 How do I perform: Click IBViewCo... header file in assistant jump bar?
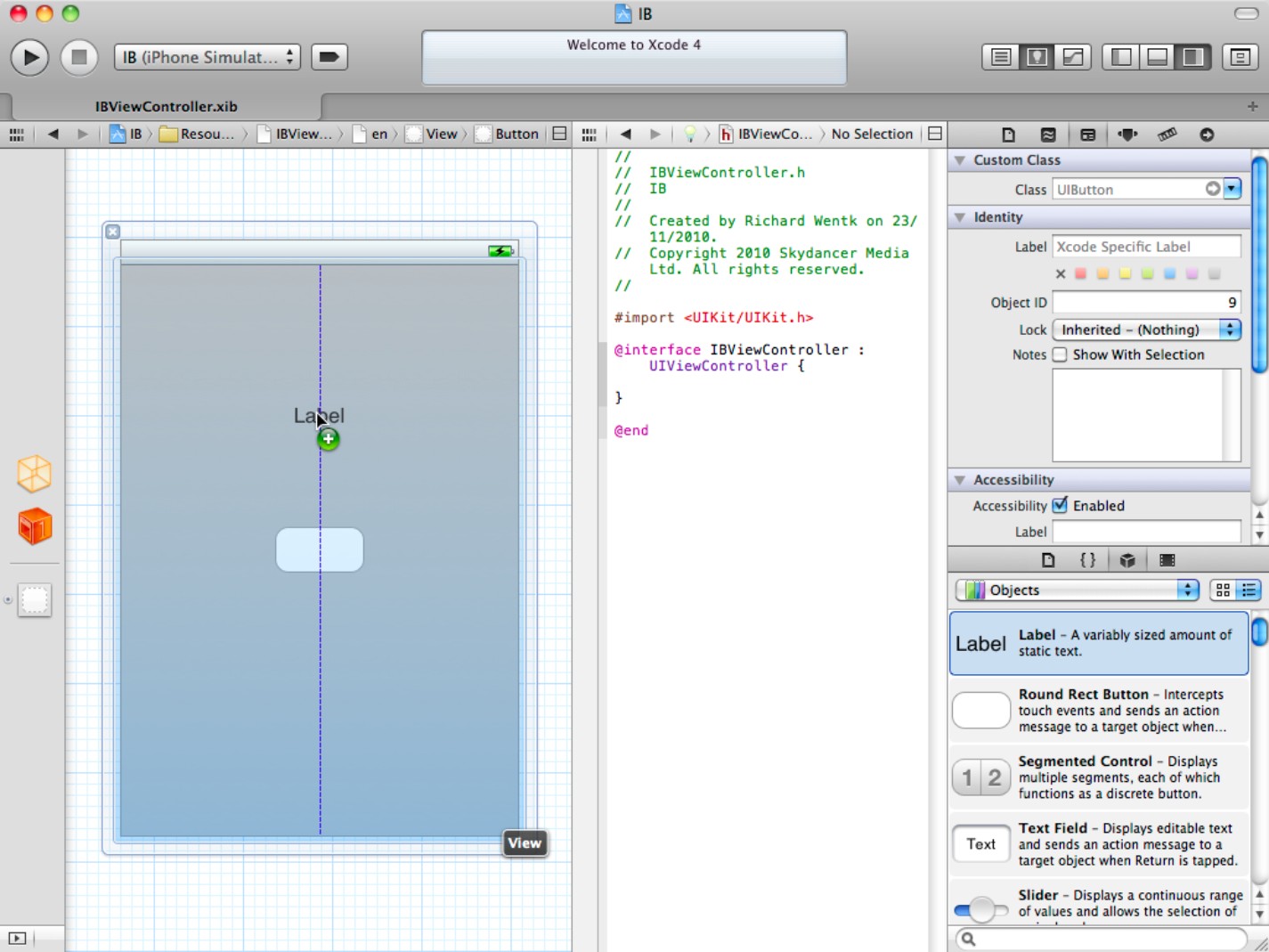766,134
